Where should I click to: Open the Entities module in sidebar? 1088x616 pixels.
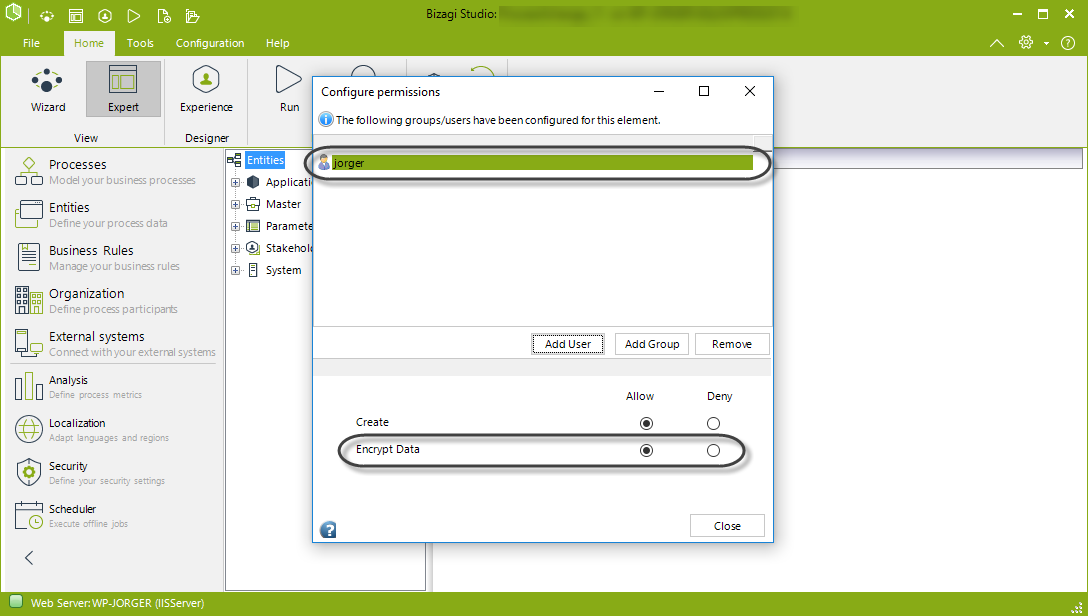point(90,214)
